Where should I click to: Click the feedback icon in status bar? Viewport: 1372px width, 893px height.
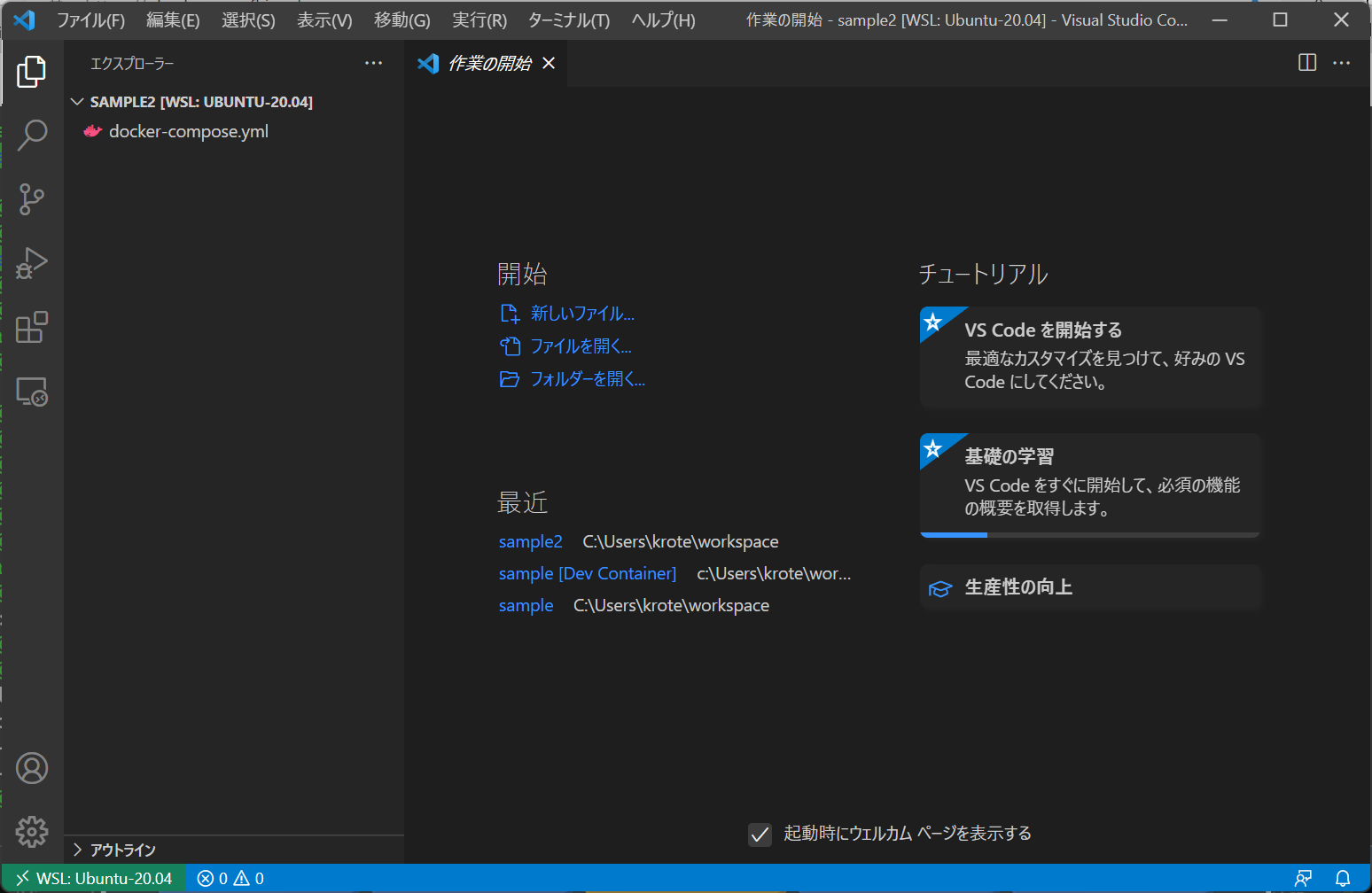1303,878
